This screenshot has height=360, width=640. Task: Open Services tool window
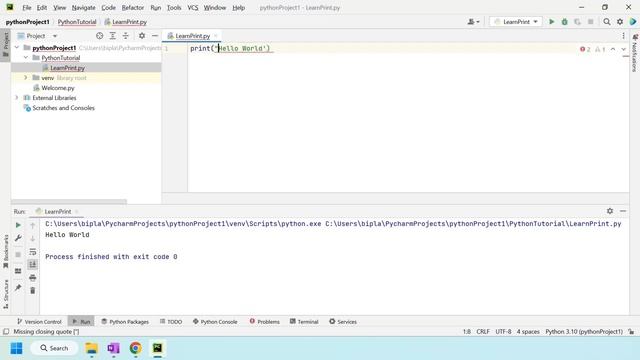[x=343, y=322]
